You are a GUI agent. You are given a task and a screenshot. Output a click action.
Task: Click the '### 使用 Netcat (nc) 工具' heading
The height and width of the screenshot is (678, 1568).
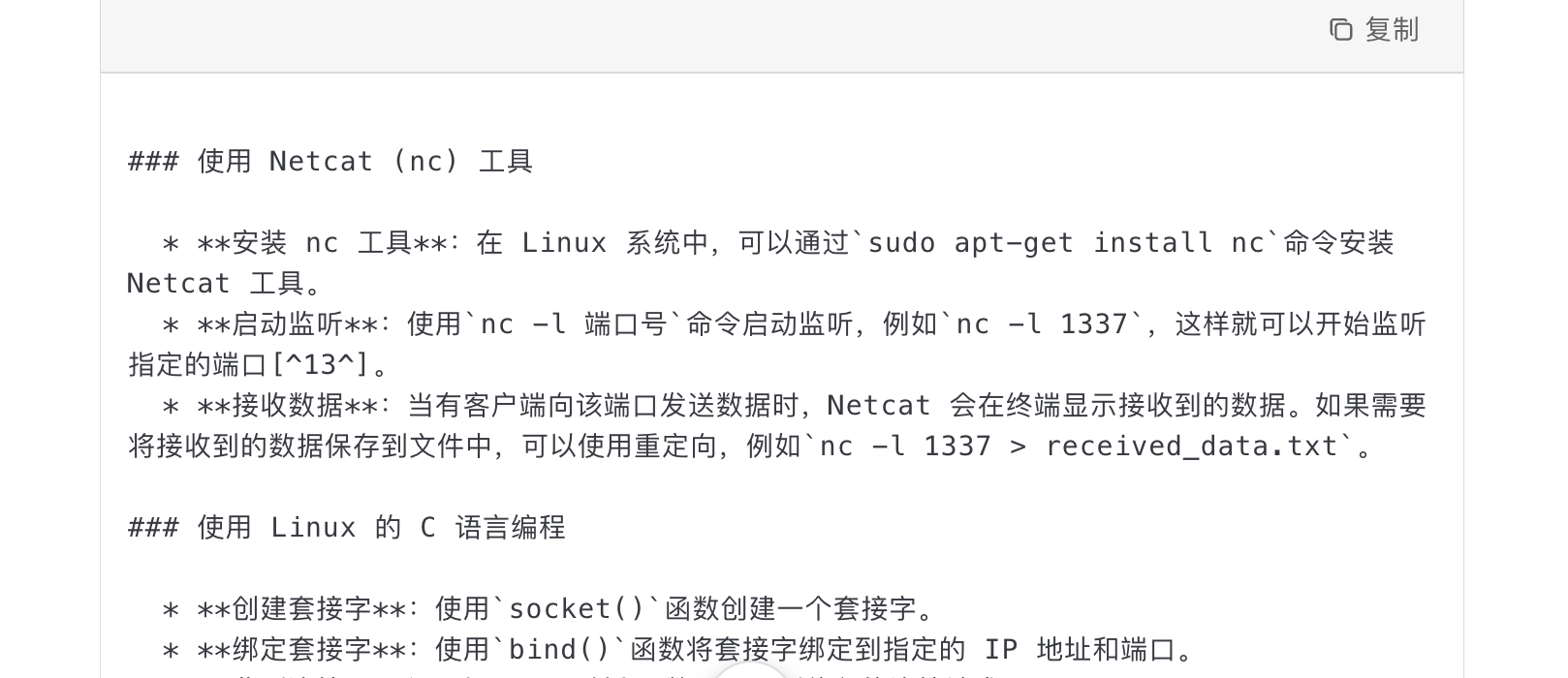pyautogui.click(x=330, y=161)
